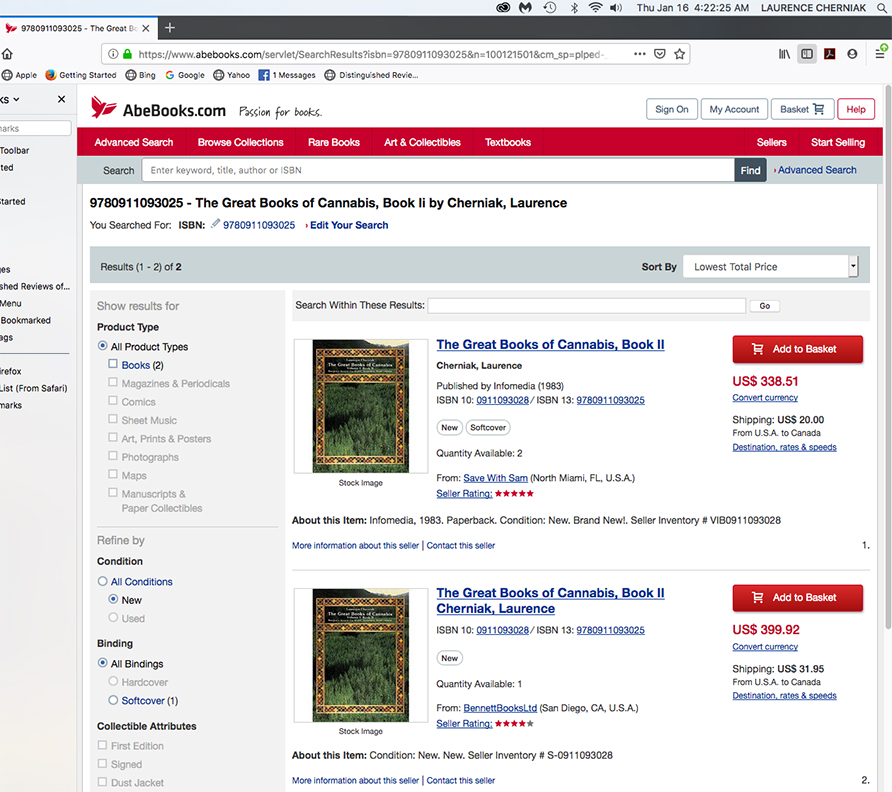Image resolution: width=892 pixels, height=792 pixels.
Task: Open the site information icon in address bar
Action: 113,54
